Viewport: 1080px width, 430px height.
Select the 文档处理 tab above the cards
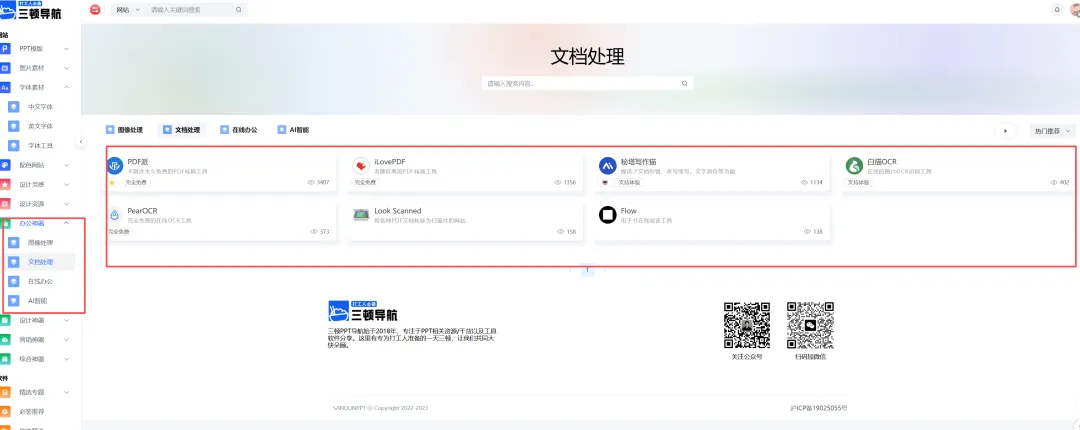182,130
